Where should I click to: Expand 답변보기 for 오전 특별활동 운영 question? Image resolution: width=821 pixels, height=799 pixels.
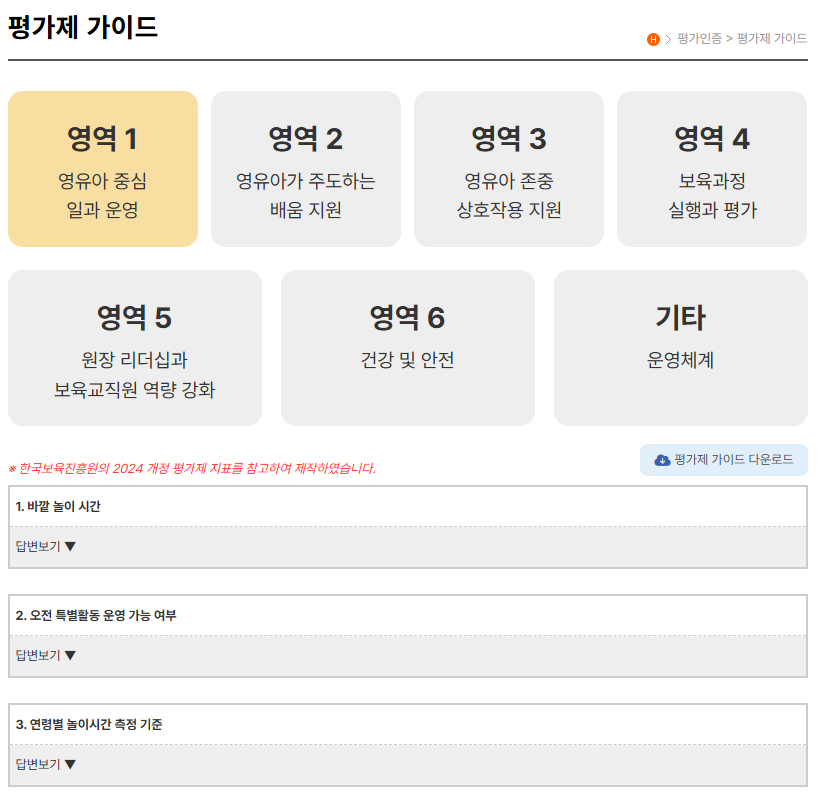coord(46,656)
